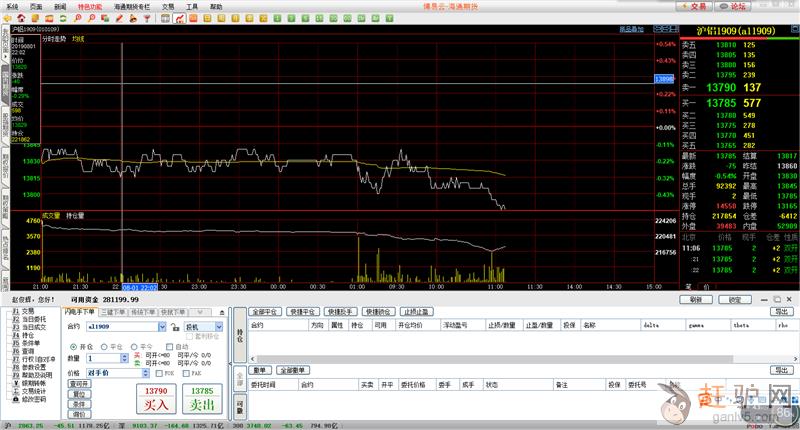This screenshot has height=430, width=800.
Task: Switch to the 三键下单 tab
Action: [113, 312]
